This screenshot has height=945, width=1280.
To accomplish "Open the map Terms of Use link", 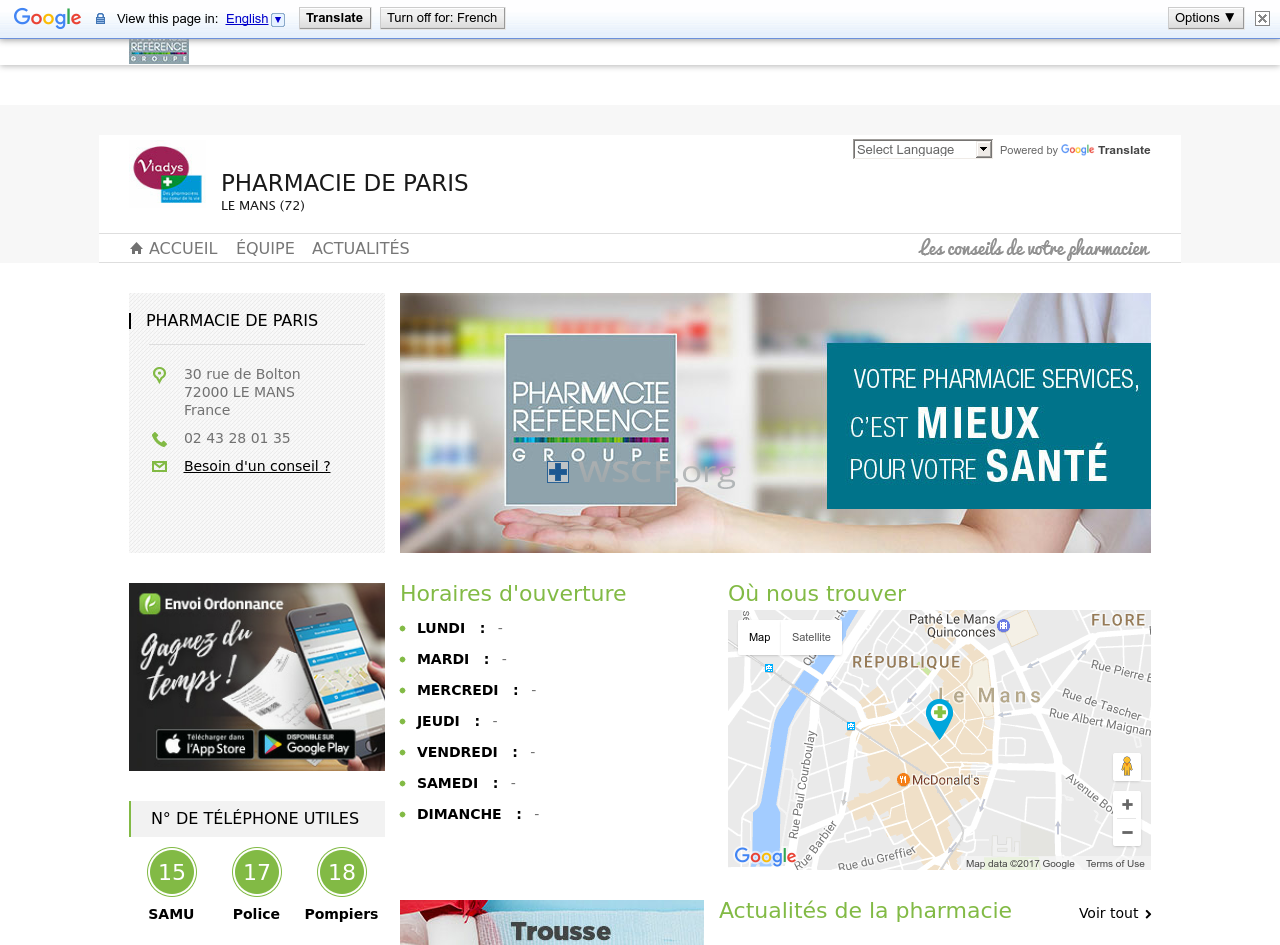I will point(1115,864).
